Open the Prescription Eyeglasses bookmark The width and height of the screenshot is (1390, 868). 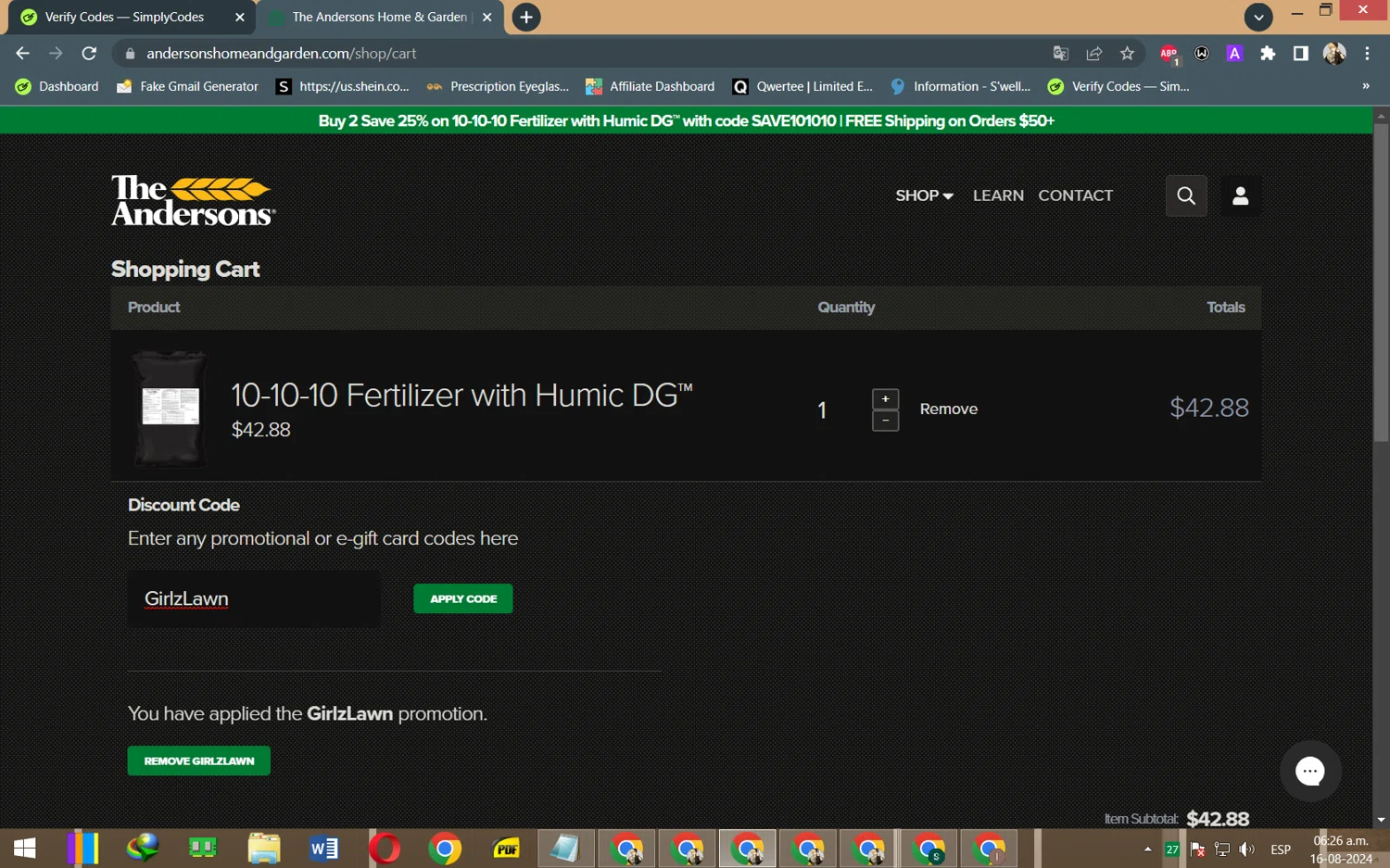click(x=498, y=86)
